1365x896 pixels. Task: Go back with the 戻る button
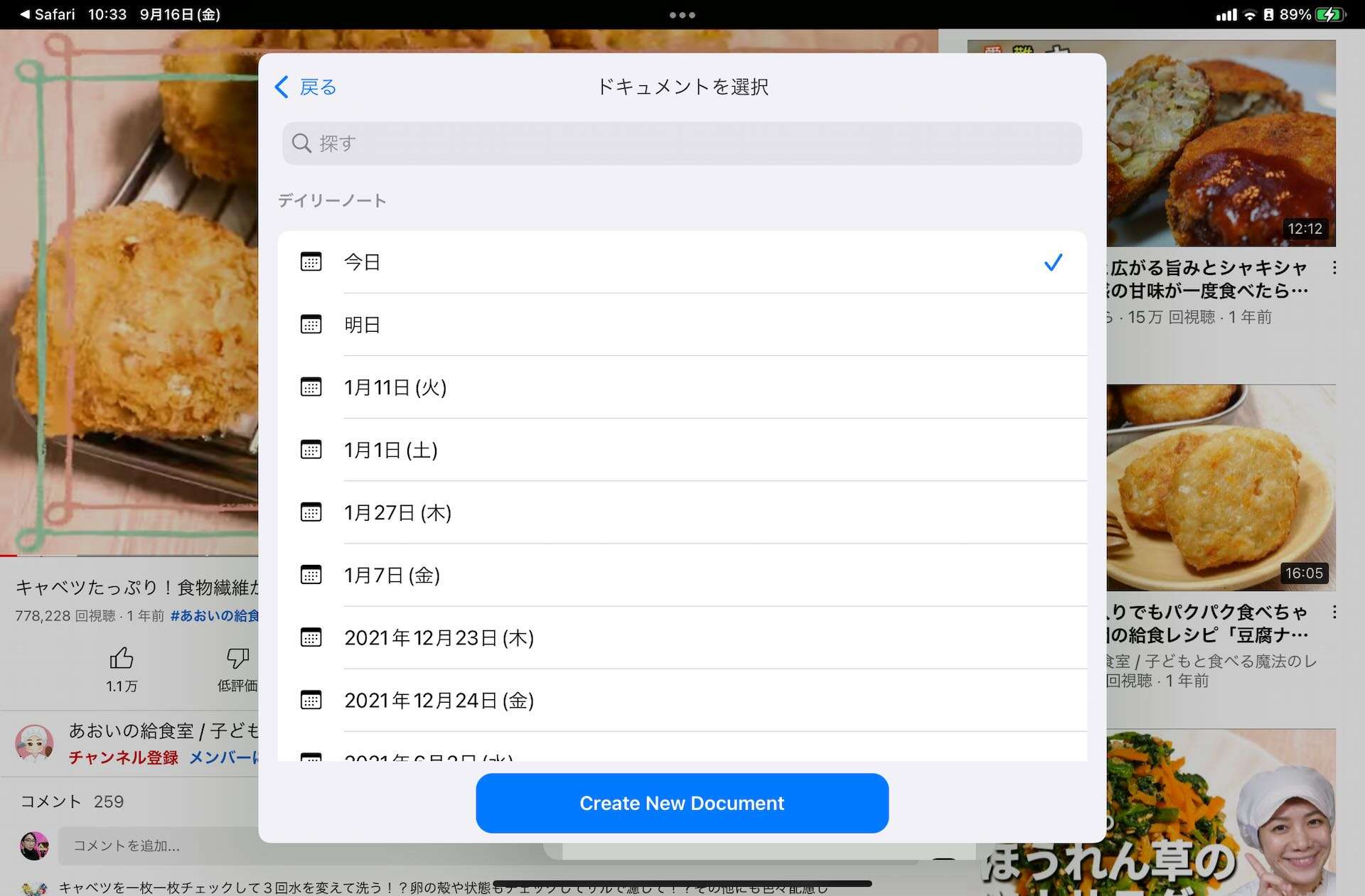pyautogui.click(x=305, y=87)
